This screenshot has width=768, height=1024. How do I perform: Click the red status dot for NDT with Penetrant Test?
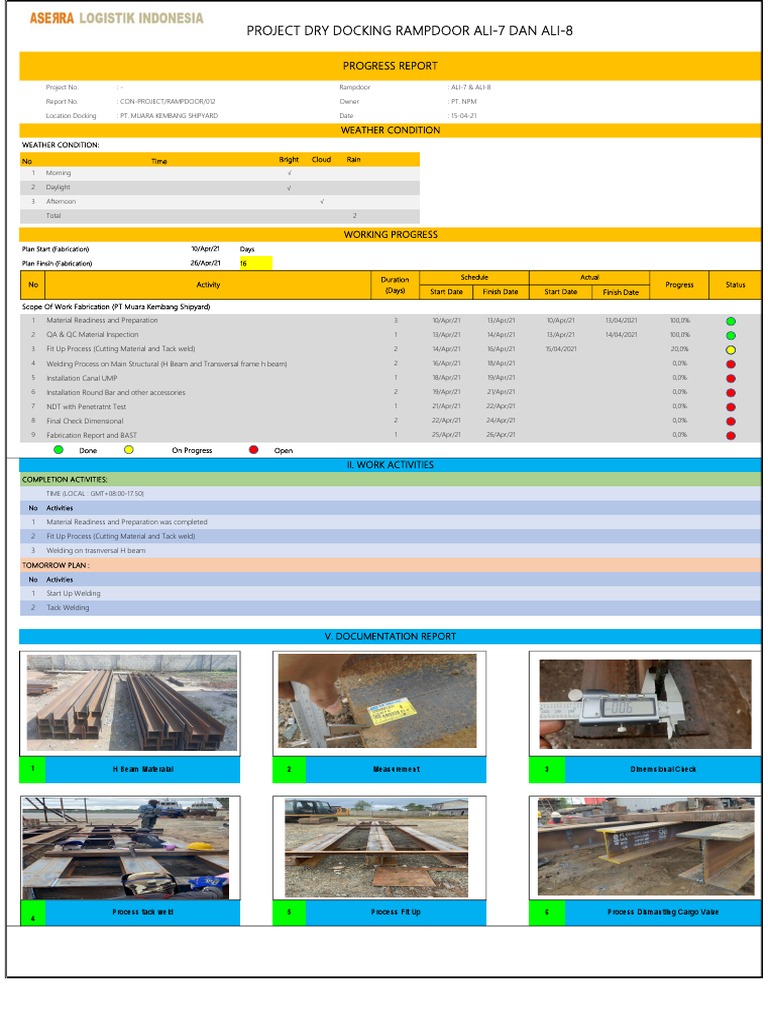pyautogui.click(x=731, y=408)
